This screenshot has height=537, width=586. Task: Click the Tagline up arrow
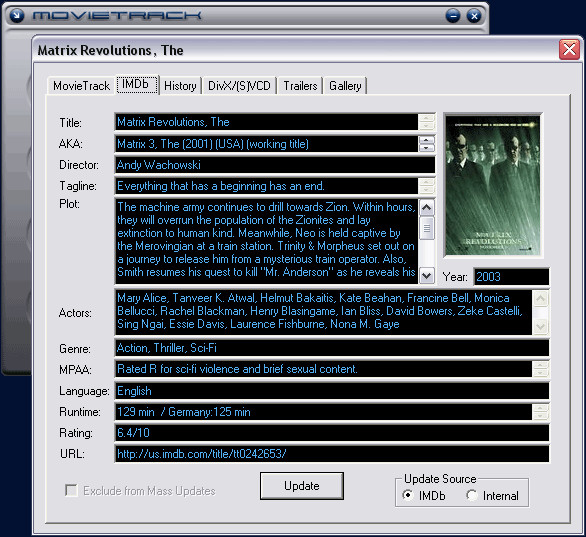click(x=426, y=182)
